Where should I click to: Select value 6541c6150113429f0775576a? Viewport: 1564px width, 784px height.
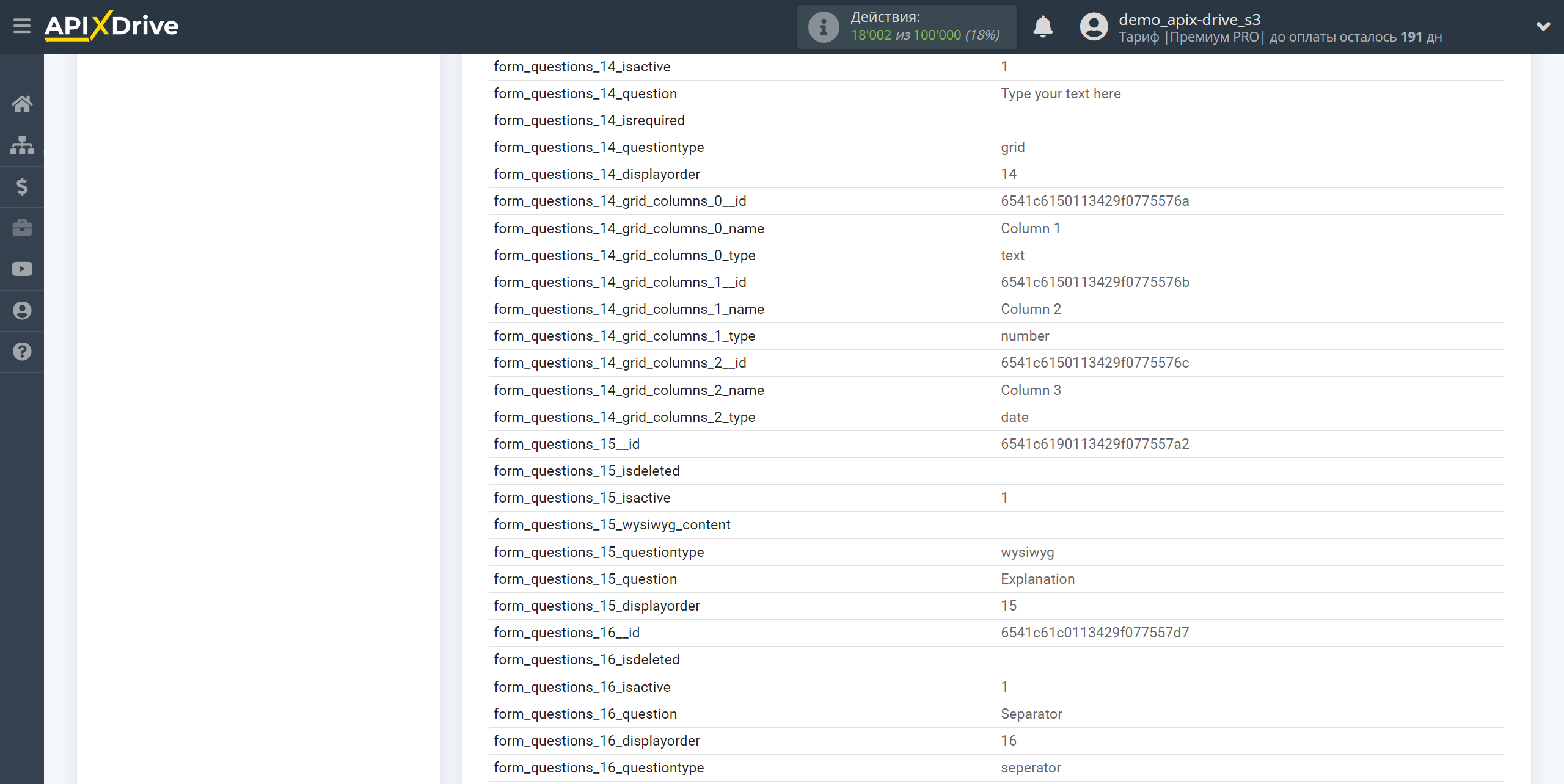tap(1095, 201)
